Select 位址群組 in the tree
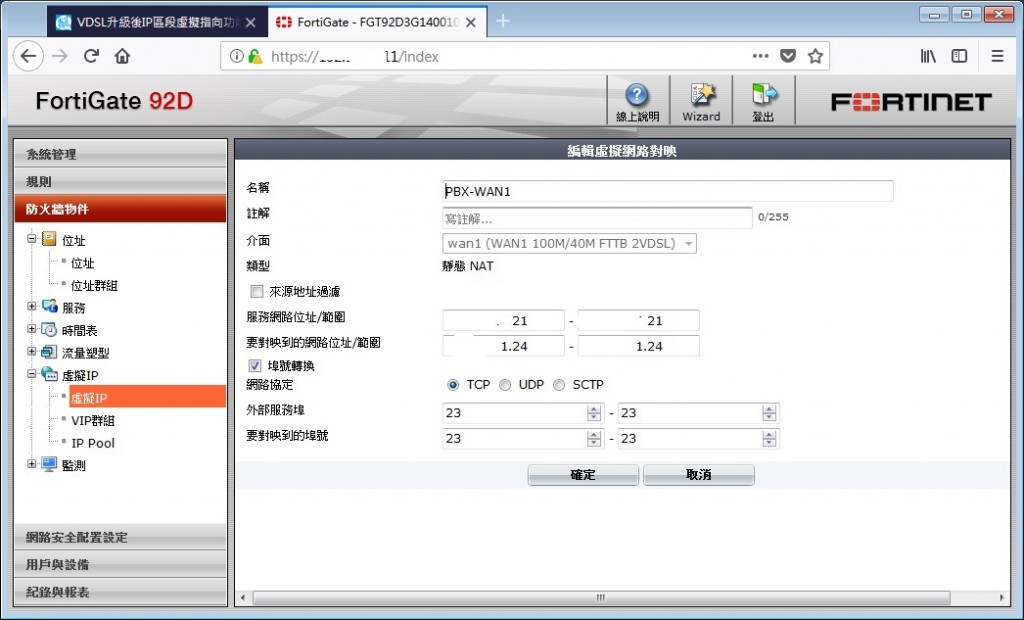Viewport: 1024px width, 620px height. click(x=94, y=286)
